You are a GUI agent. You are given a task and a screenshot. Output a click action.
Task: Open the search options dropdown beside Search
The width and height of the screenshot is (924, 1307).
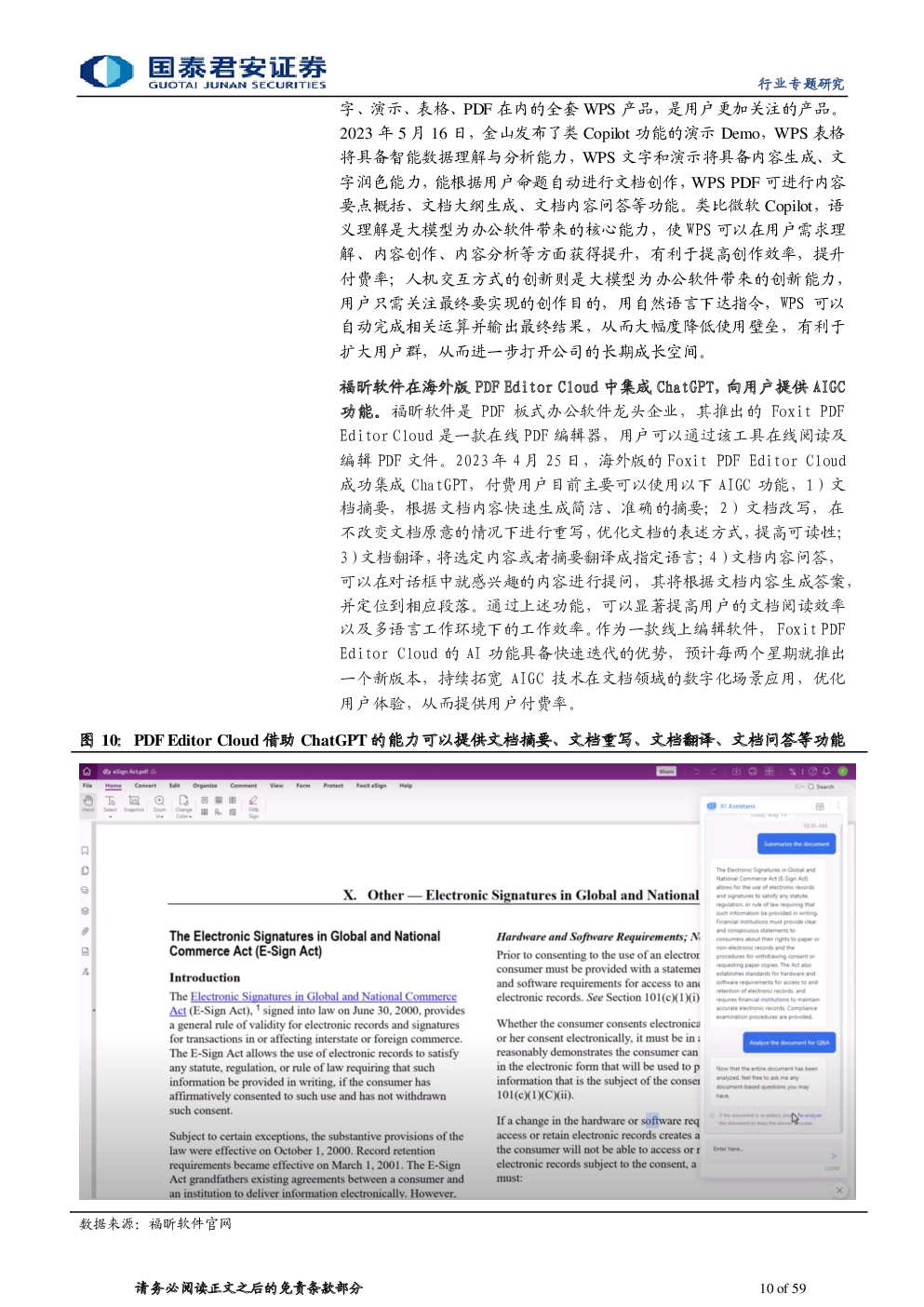coord(799,787)
